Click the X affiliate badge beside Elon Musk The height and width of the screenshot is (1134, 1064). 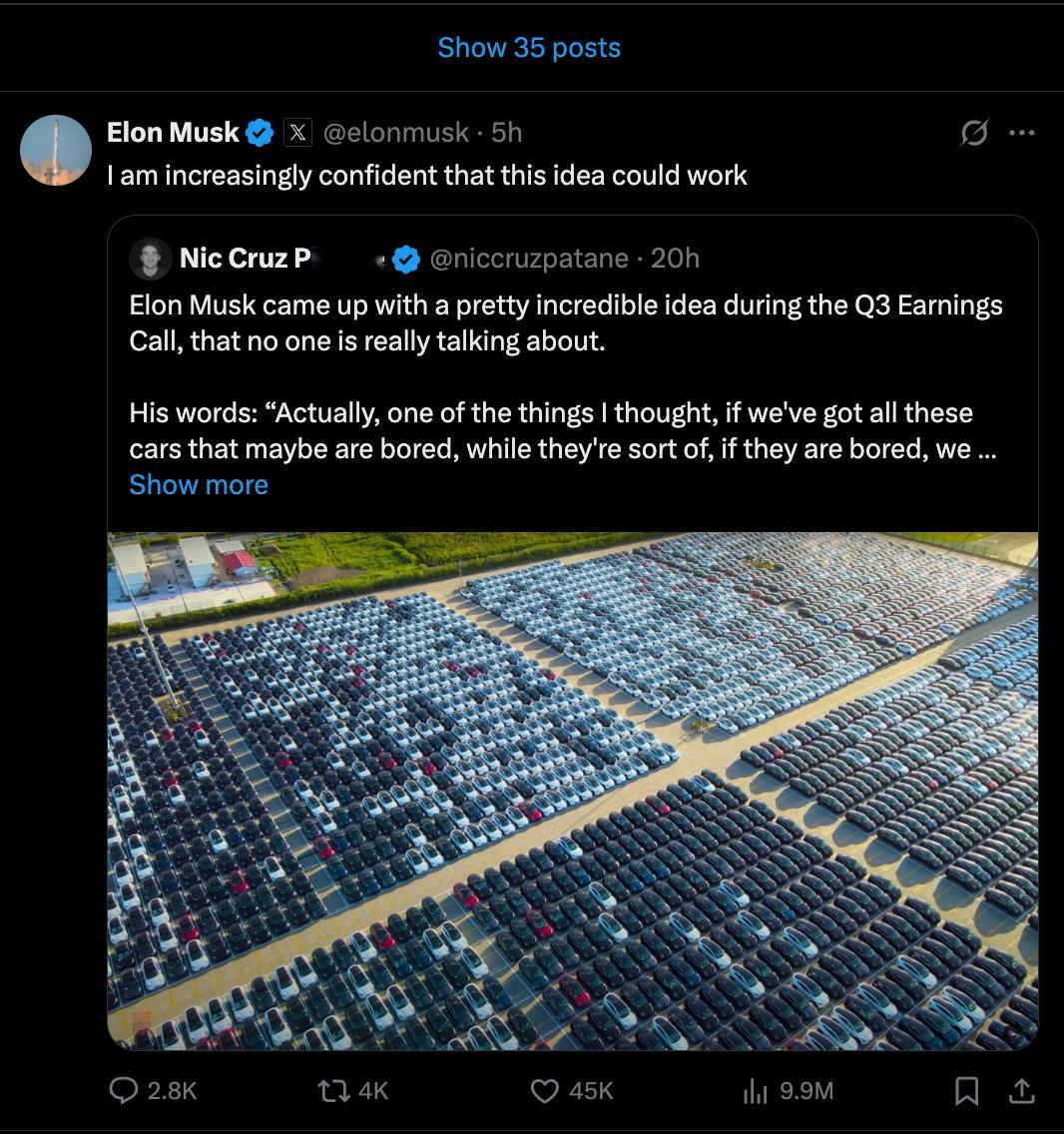pos(297,132)
